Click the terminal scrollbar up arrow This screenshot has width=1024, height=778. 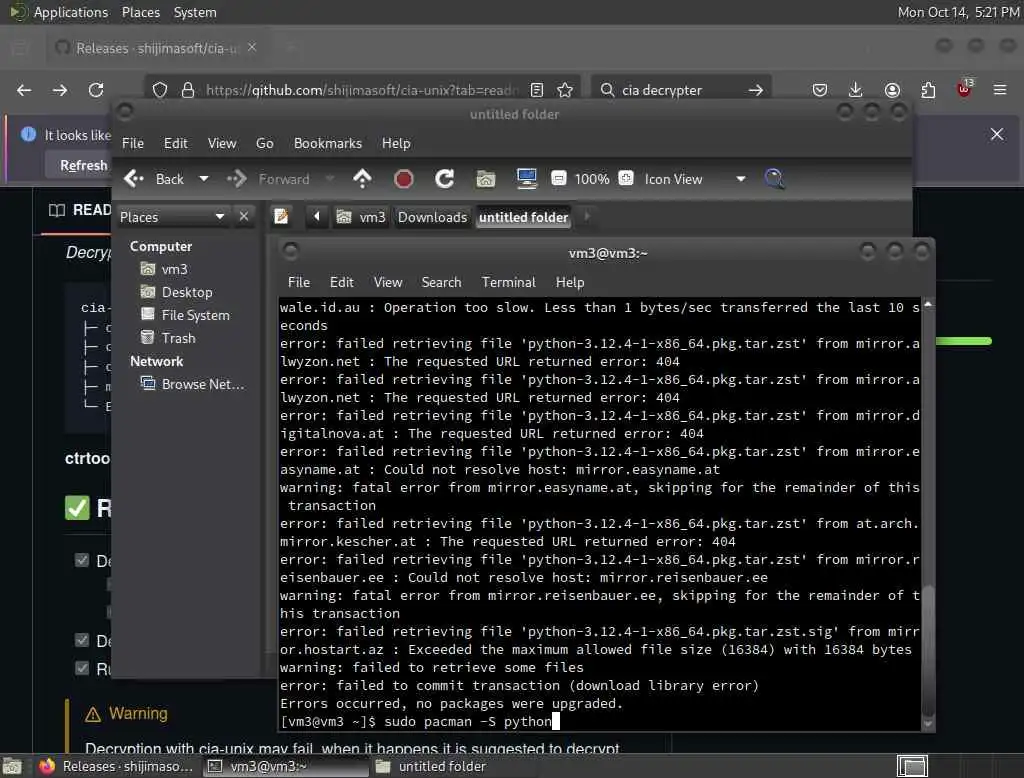coord(927,304)
